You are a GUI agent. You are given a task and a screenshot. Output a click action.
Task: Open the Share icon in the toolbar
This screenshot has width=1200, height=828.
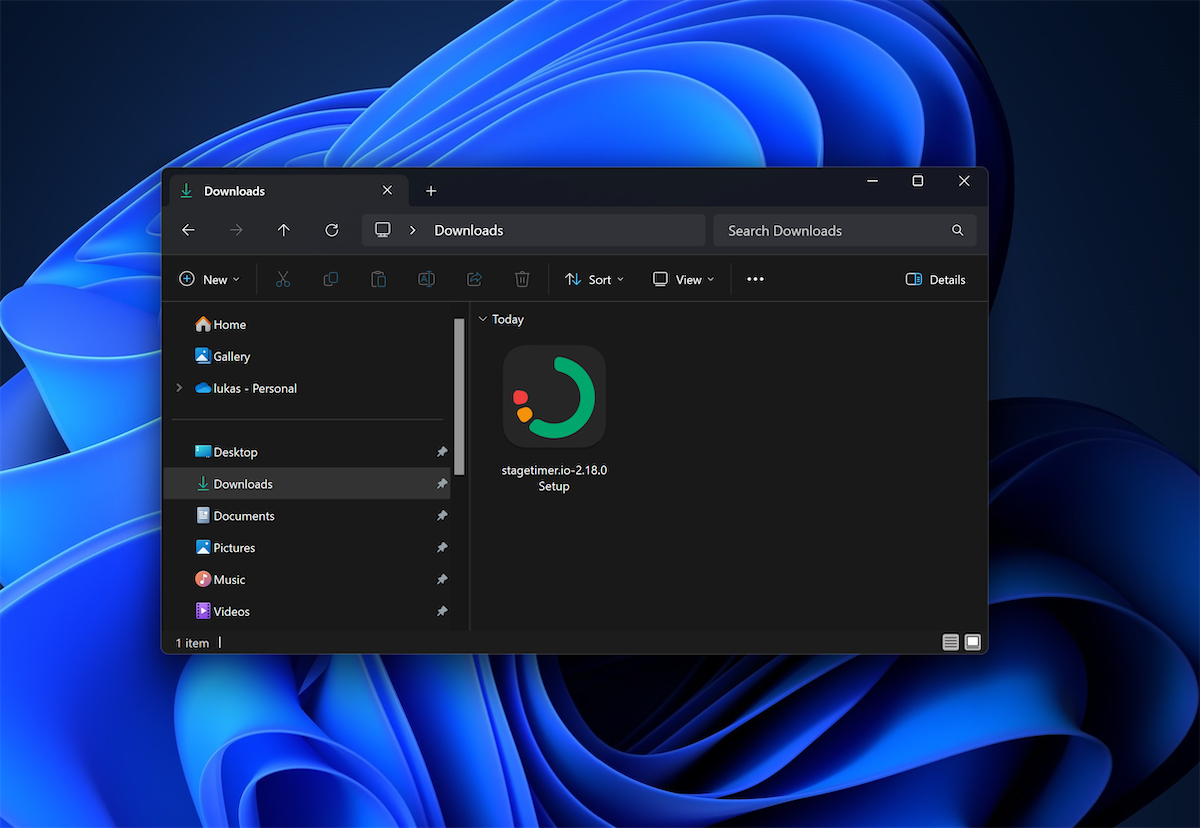pyautogui.click(x=474, y=279)
